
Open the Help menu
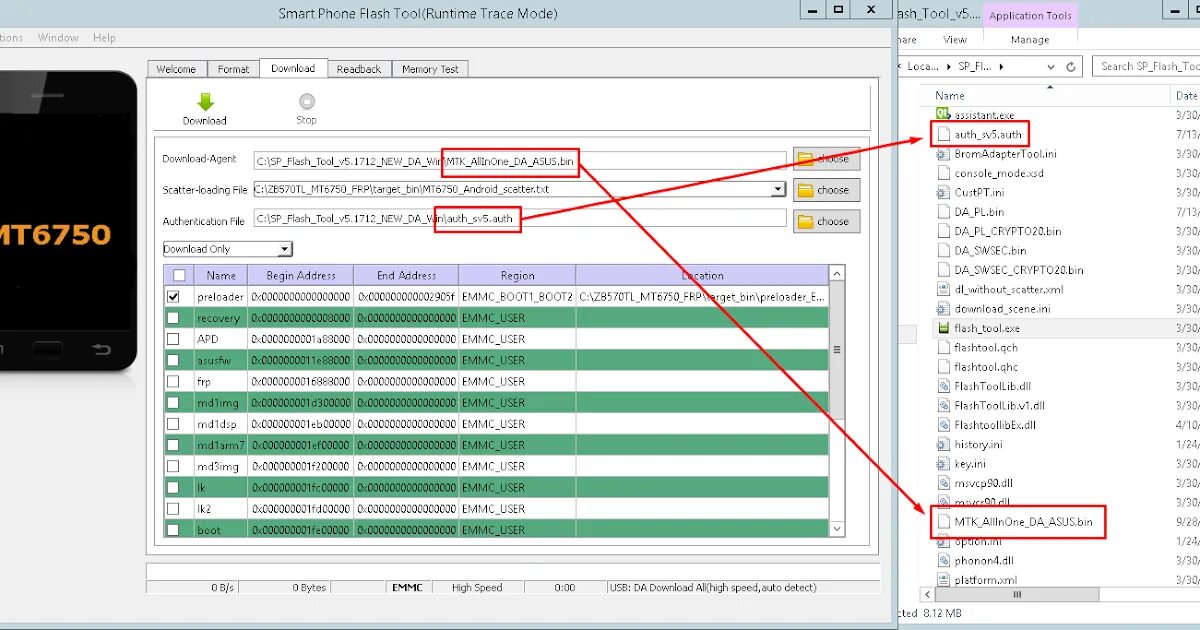coord(104,38)
